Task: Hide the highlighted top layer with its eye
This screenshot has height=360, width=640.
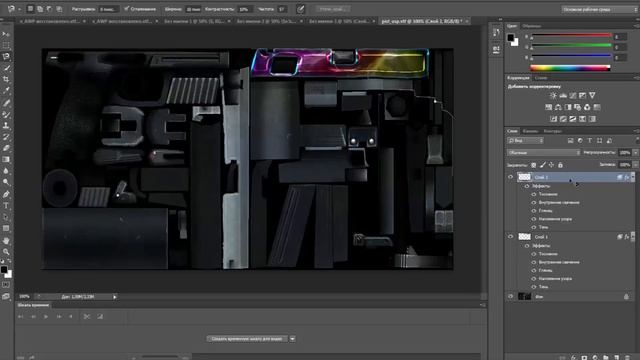Action: [x=510, y=177]
